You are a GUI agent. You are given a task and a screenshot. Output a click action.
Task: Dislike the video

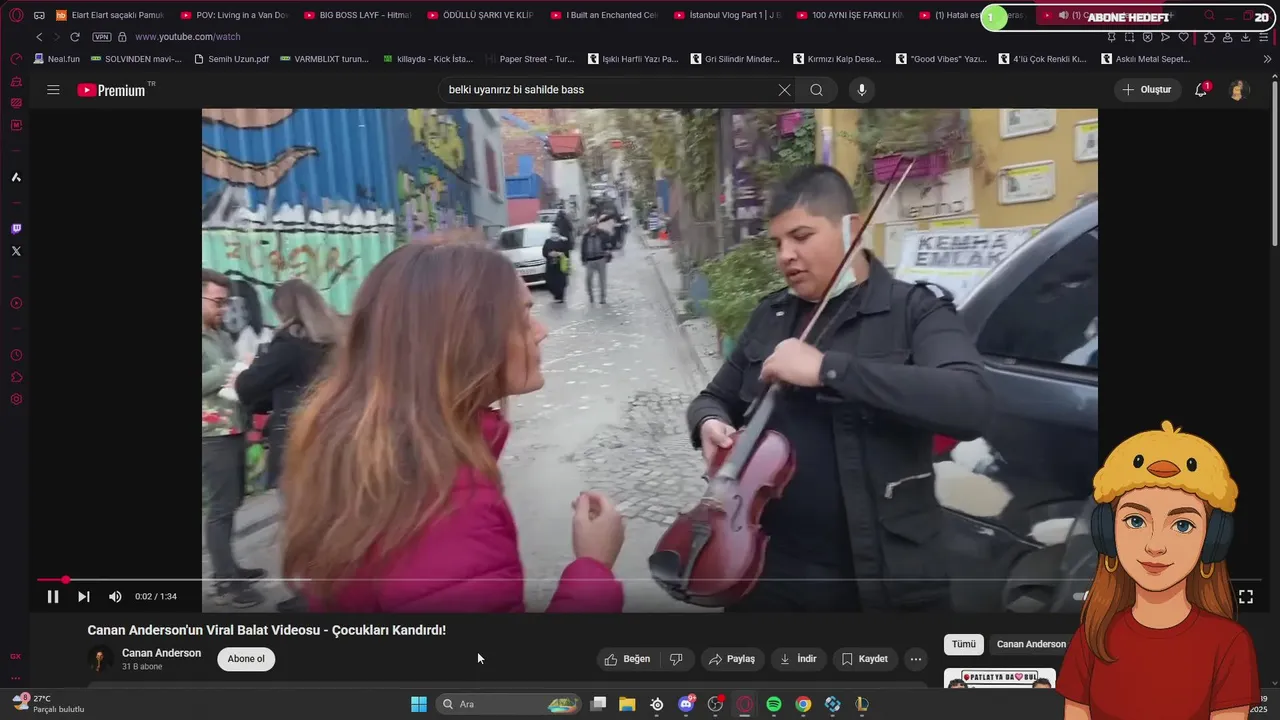677,659
